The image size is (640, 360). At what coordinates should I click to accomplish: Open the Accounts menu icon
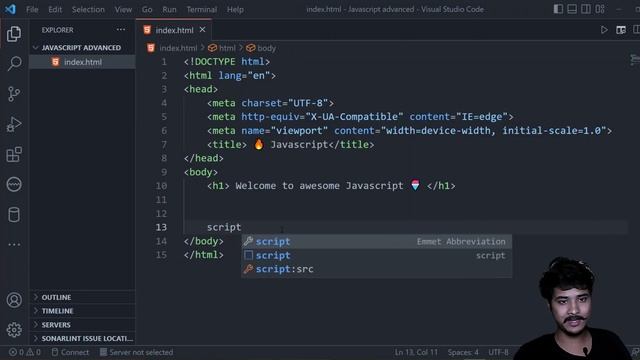(x=14, y=300)
